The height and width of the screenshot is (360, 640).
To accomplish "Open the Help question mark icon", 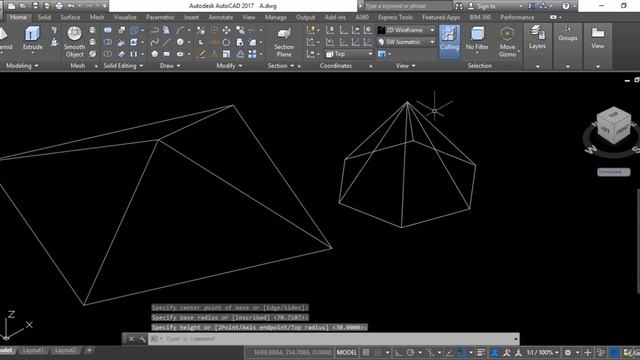I will (x=566, y=6).
